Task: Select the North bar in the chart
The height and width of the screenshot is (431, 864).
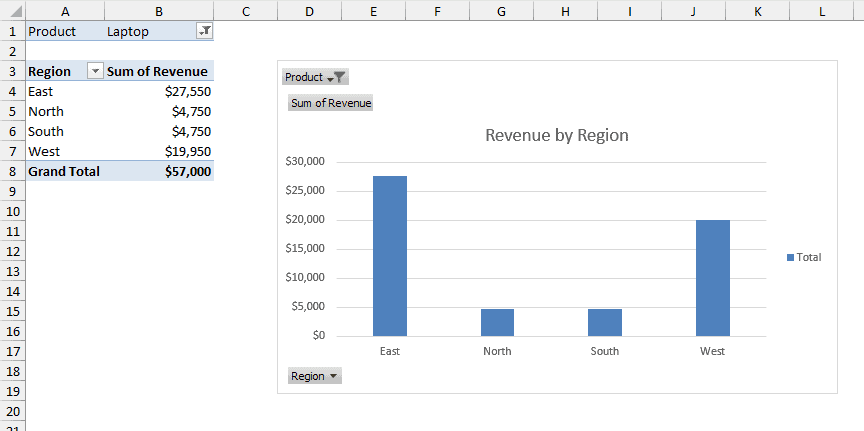Action: coord(497,322)
